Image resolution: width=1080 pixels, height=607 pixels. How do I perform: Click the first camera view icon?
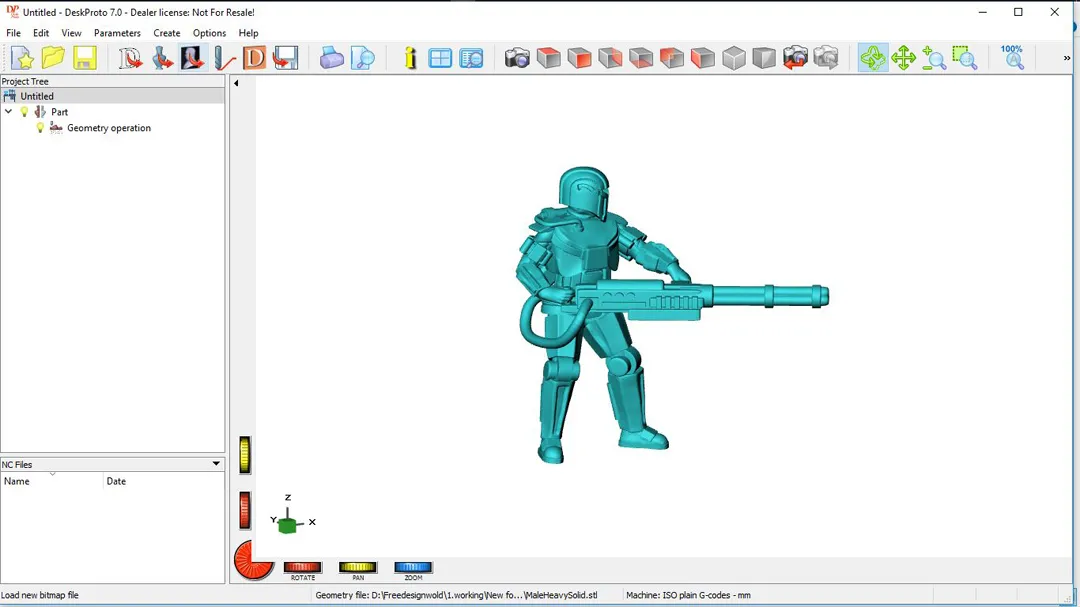(x=517, y=58)
